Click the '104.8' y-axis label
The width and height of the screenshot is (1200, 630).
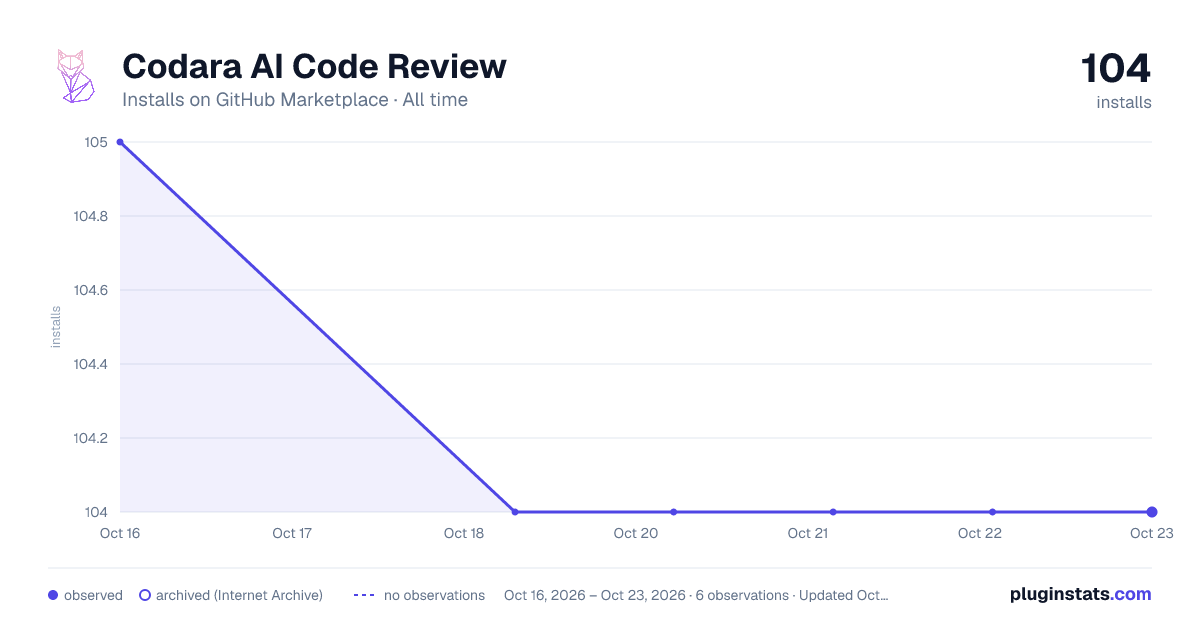pos(91,216)
